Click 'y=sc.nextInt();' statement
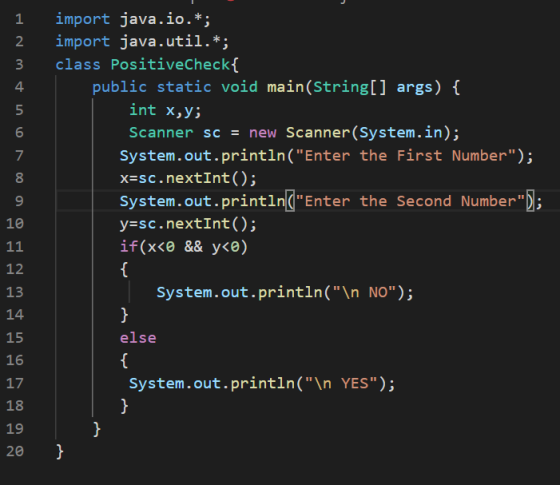Screen dimensions: 560x485 click(188, 224)
